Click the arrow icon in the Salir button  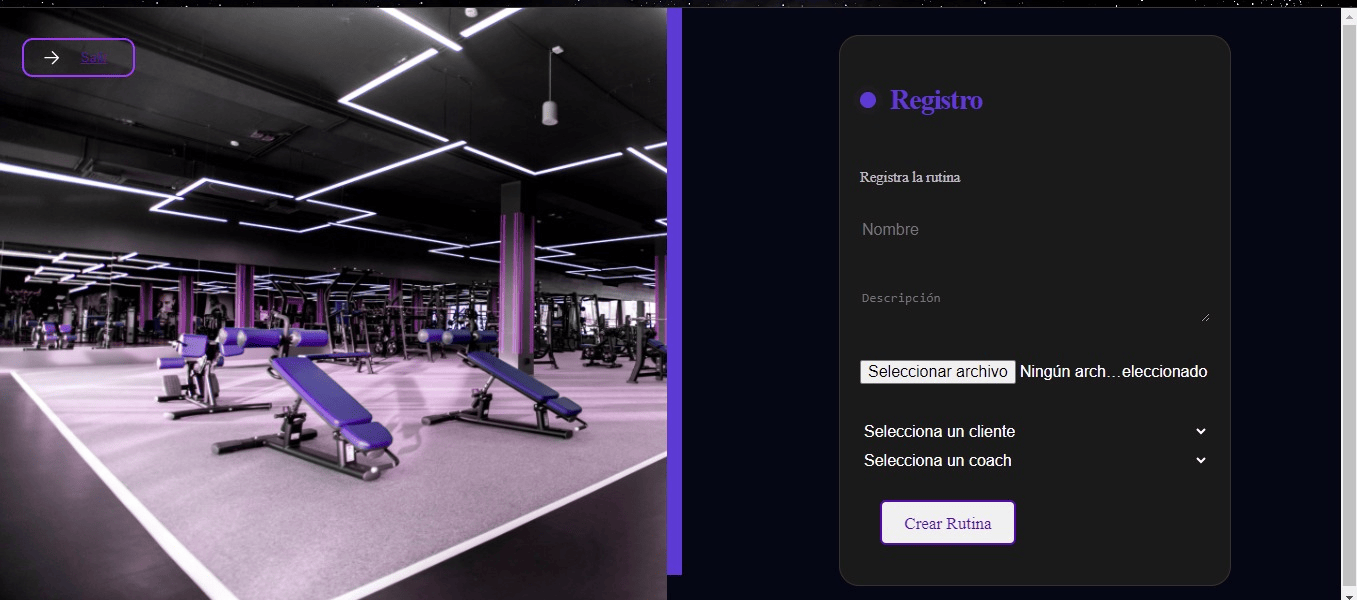pos(52,58)
